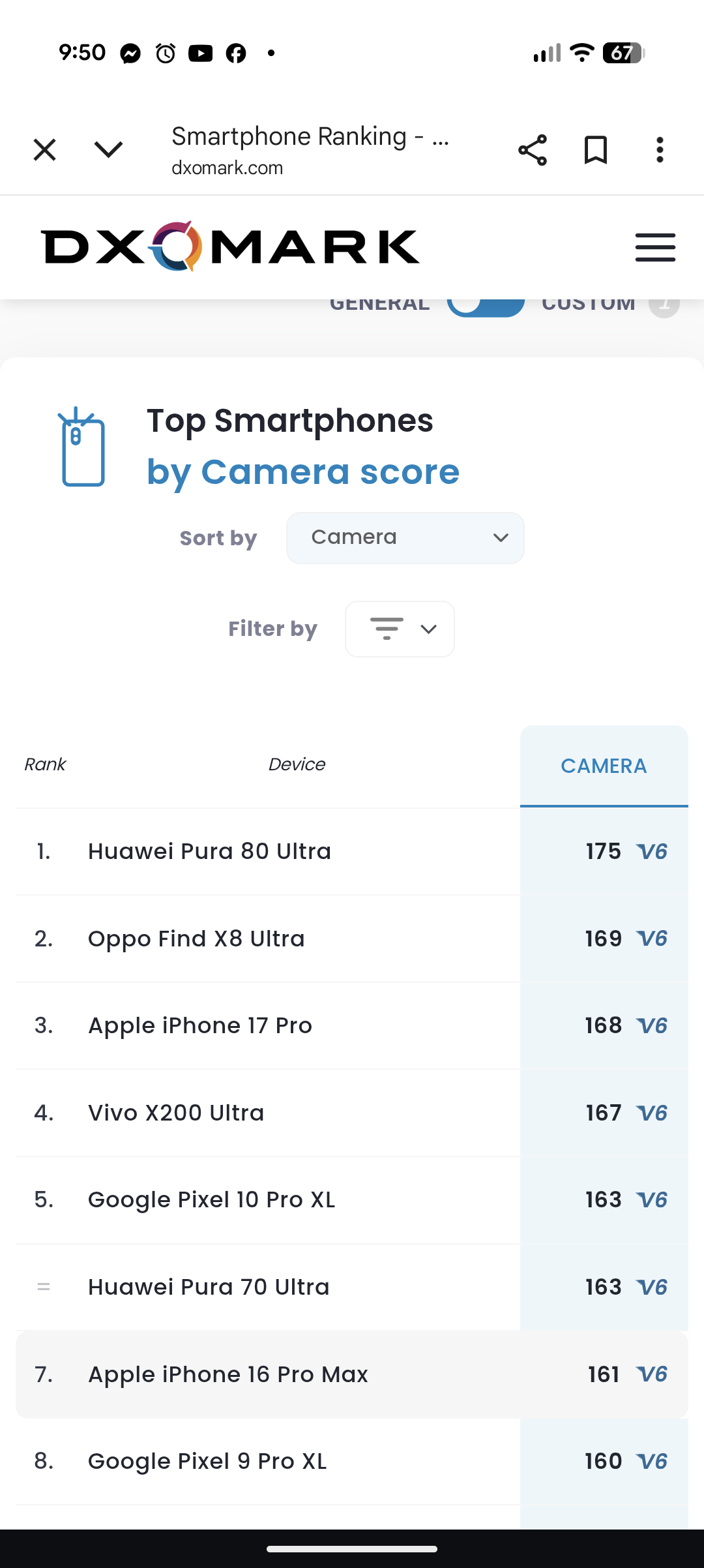Tap the info icon next to CUSTOM
Viewport: 704px width, 1568px height.
[x=664, y=304]
